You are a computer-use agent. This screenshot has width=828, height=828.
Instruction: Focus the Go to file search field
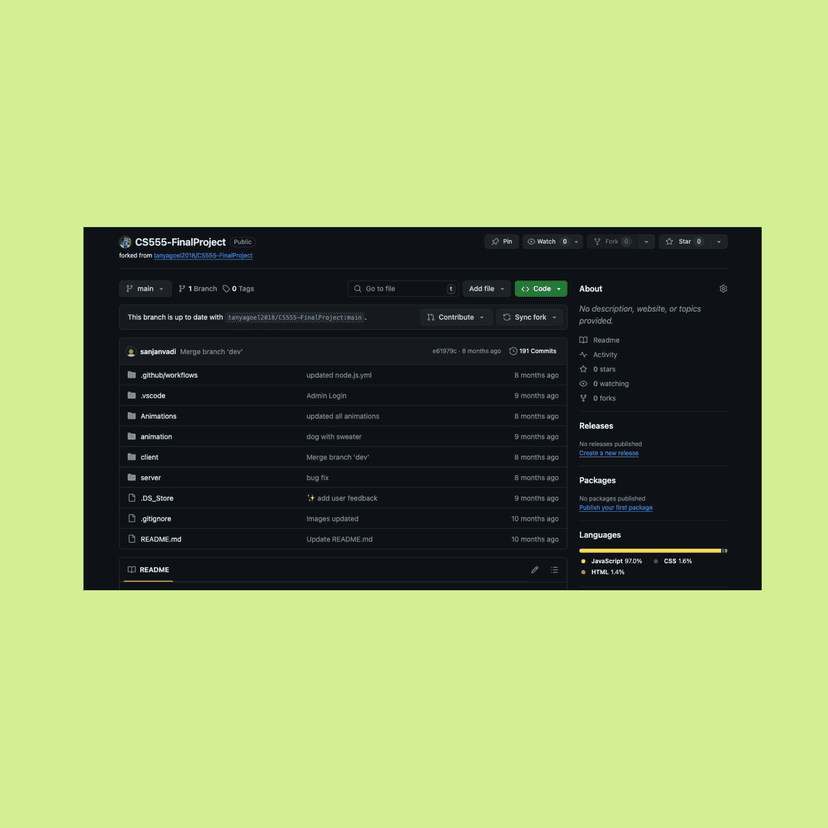pyautogui.click(x=402, y=288)
